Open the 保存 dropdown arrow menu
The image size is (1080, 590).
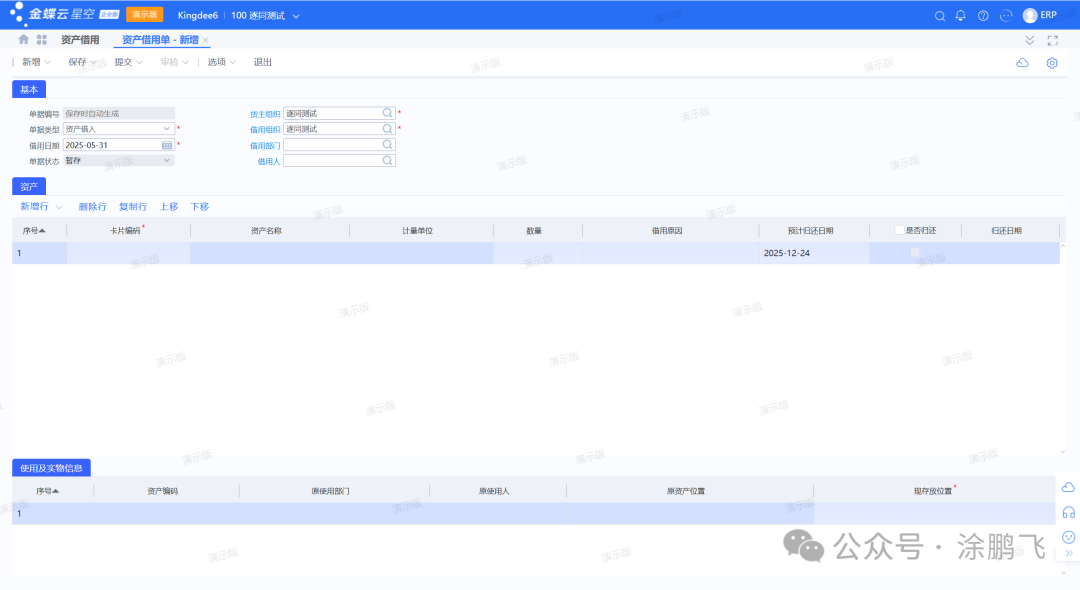(x=94, y=62)
